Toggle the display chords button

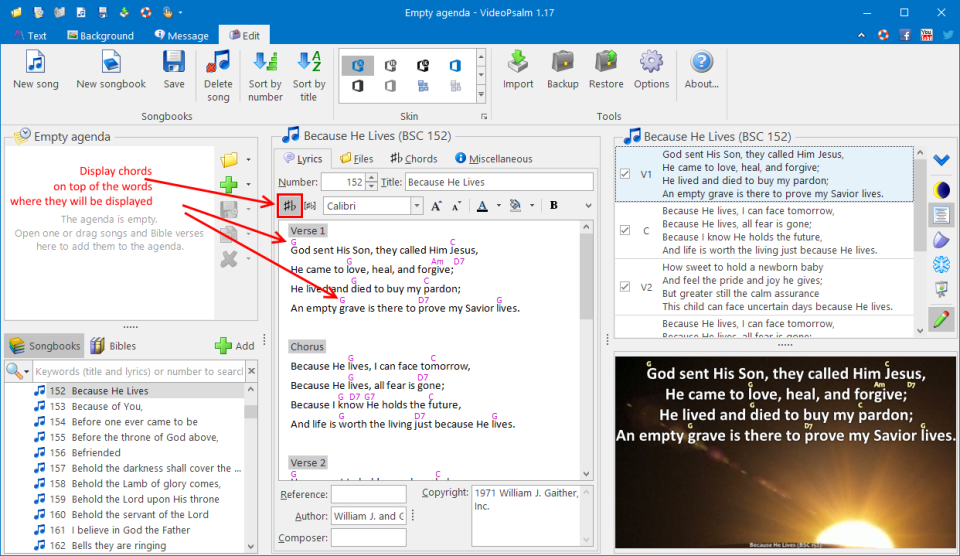point(290,206)
